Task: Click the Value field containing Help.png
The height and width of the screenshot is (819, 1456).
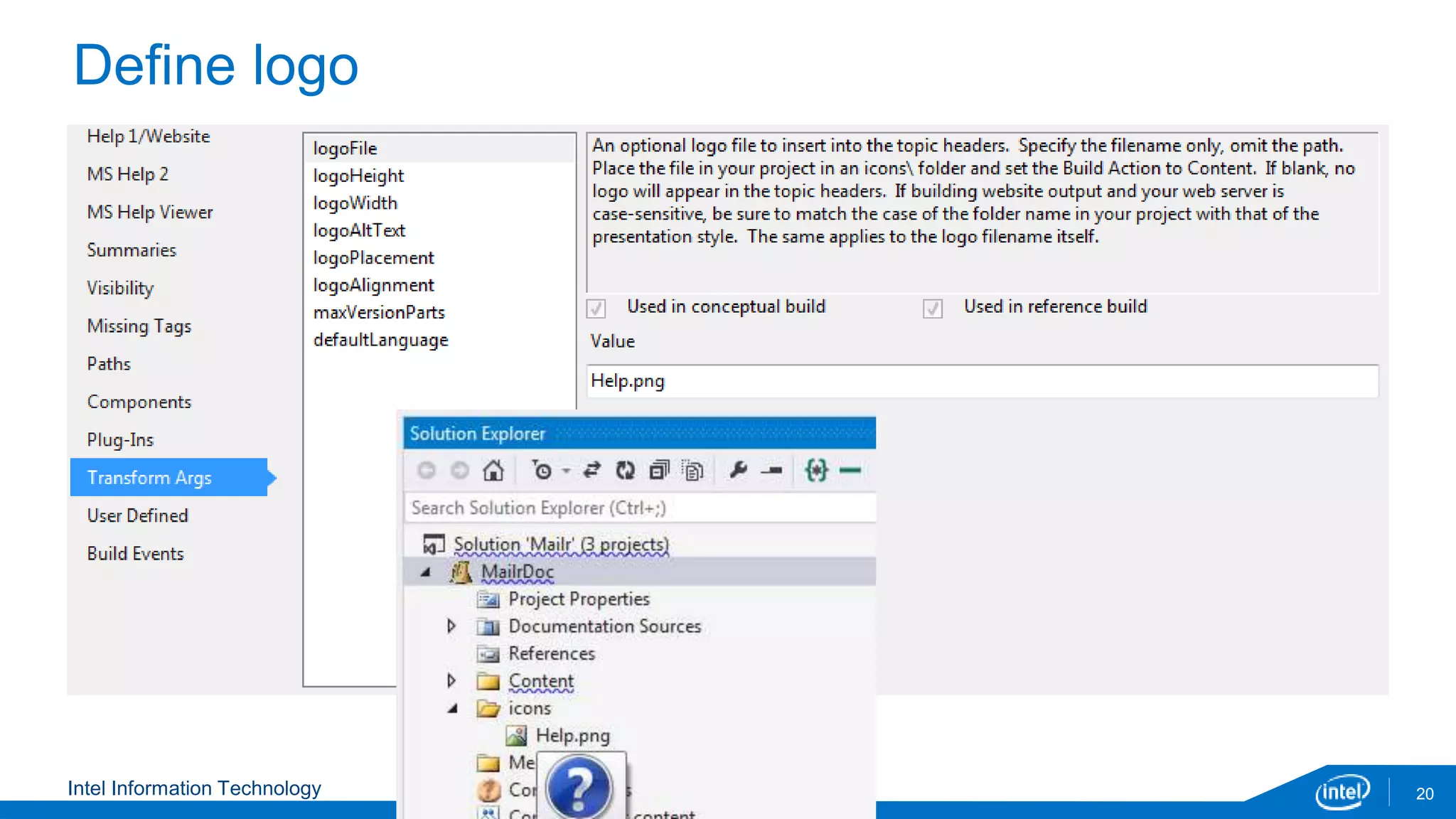Action: coord(981,382)
